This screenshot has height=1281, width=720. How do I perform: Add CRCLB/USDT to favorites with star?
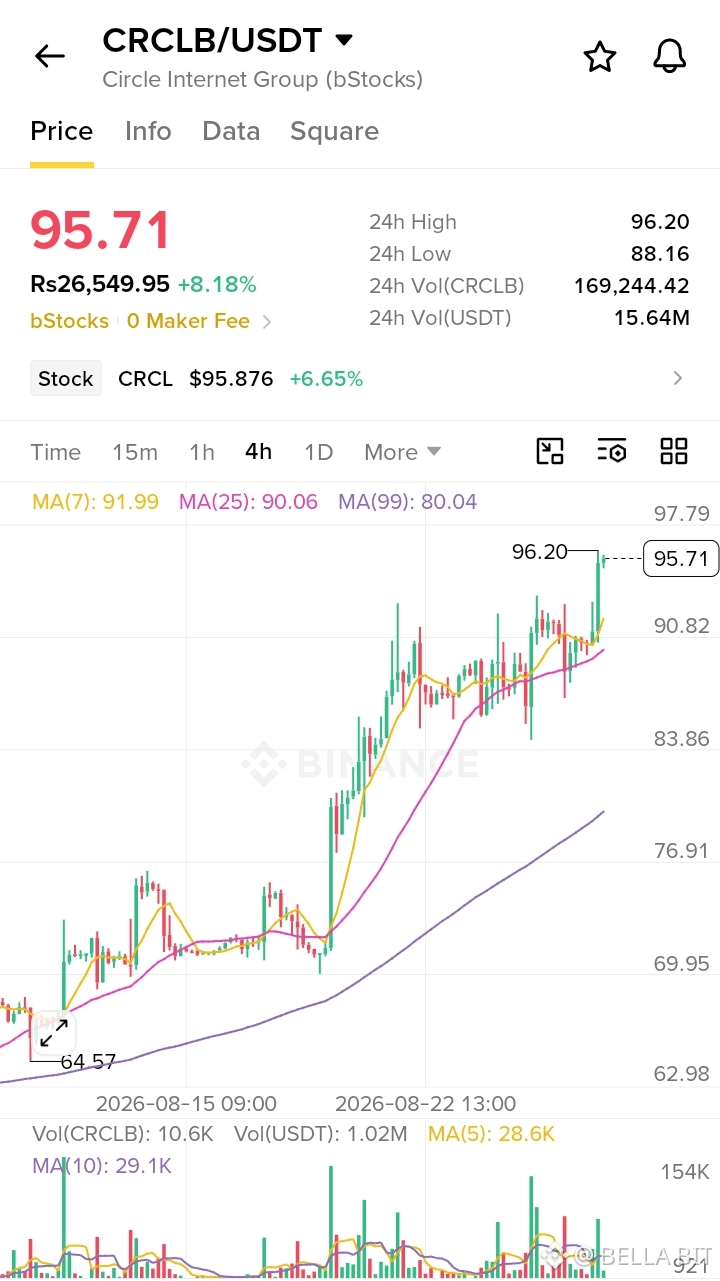coord(600,57)
